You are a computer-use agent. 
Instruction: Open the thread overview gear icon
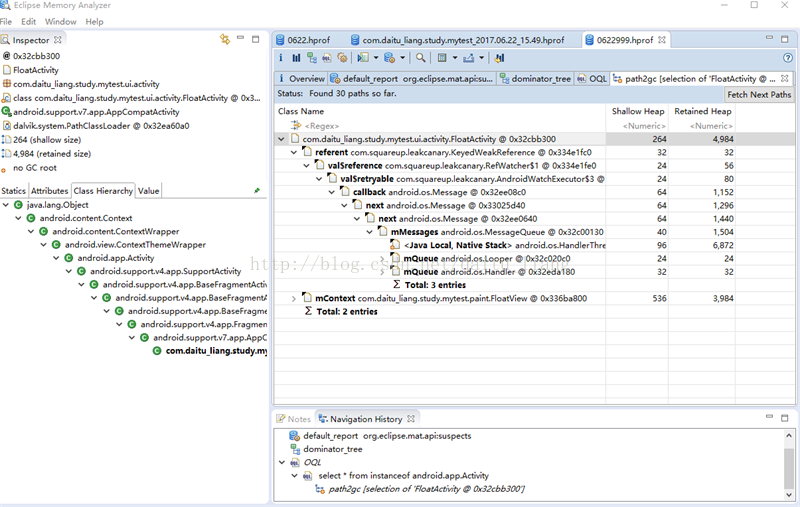(x=342, y=58)
